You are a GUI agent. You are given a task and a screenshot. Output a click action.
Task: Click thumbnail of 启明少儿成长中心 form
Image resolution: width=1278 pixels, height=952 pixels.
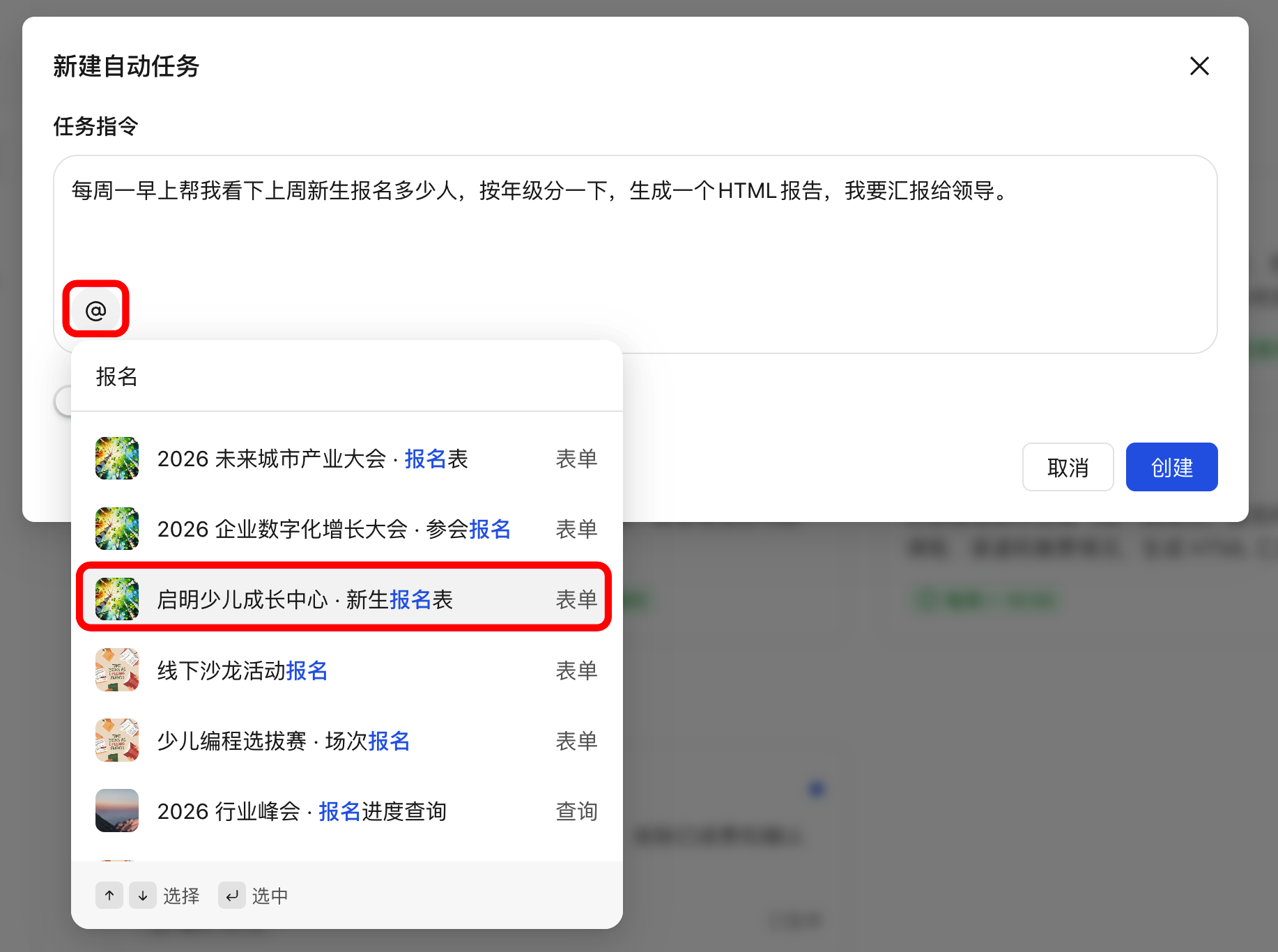pos(117,599)
